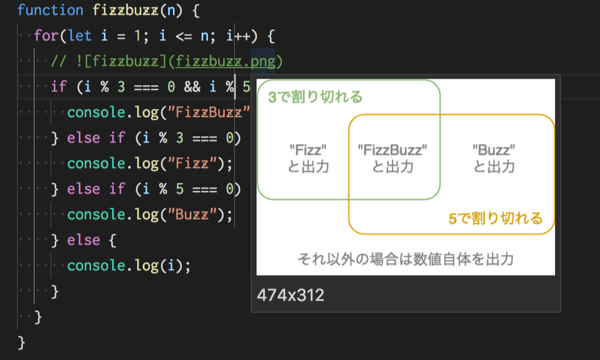
Task: Click the else if (i % 5 === 0) line
Action: pos(146,189)
